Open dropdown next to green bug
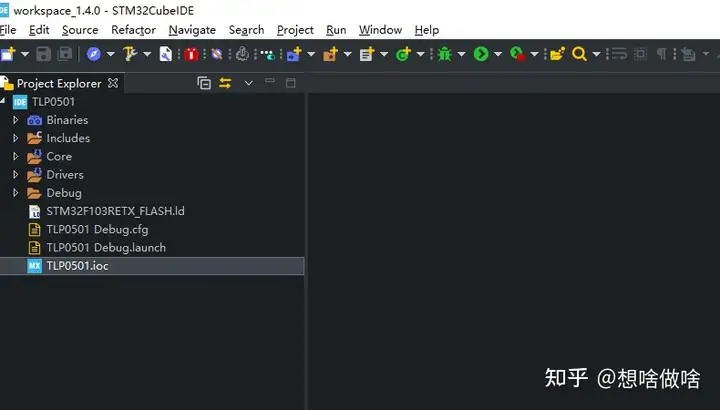 (461, 54)
